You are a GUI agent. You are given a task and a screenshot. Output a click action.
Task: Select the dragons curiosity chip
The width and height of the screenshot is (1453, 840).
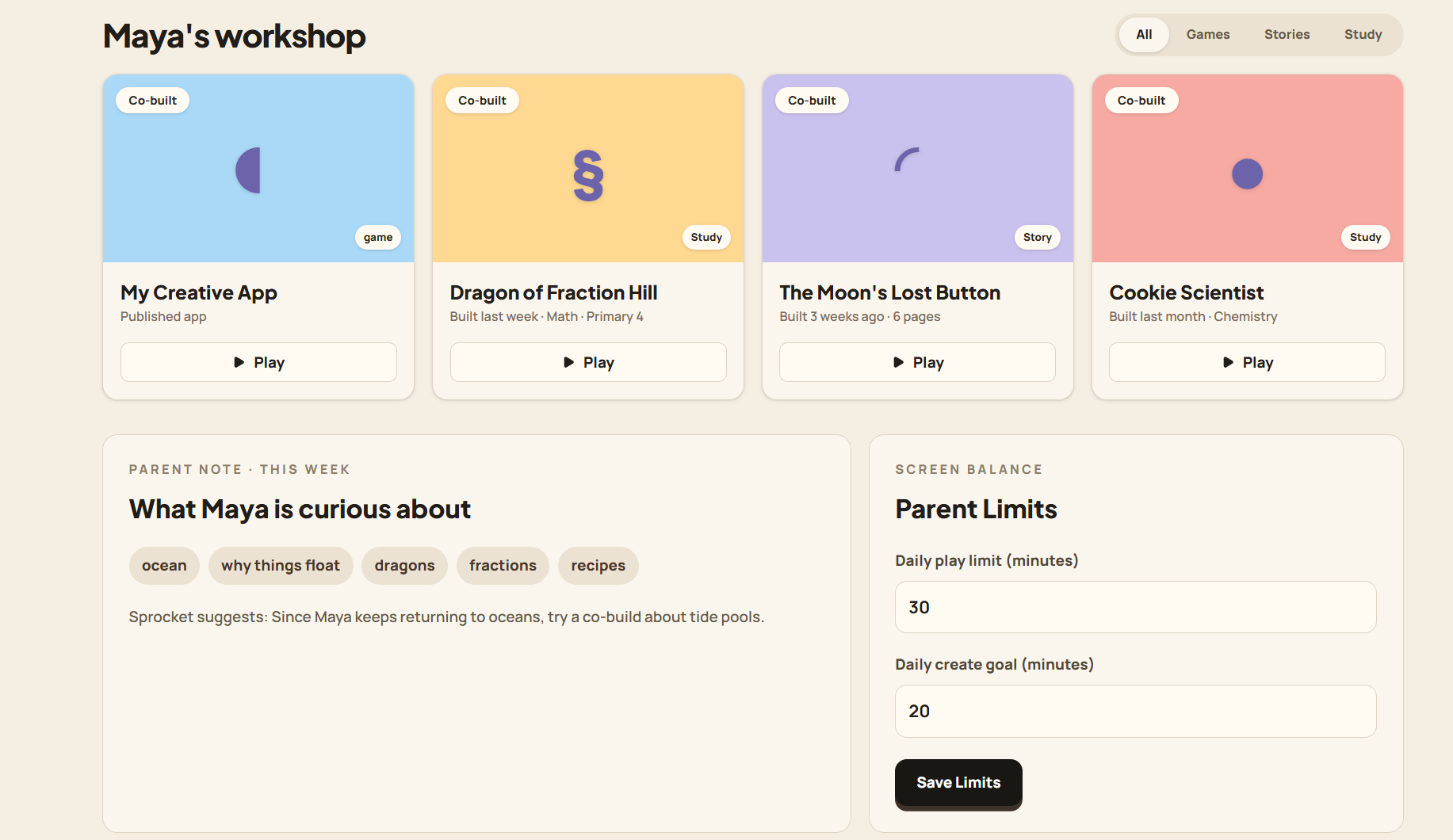(404, 565)
